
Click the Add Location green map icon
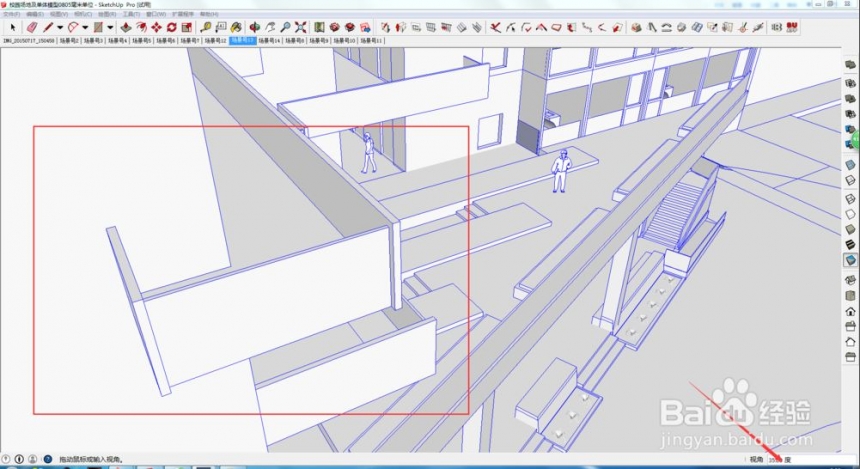pos(319,27)
